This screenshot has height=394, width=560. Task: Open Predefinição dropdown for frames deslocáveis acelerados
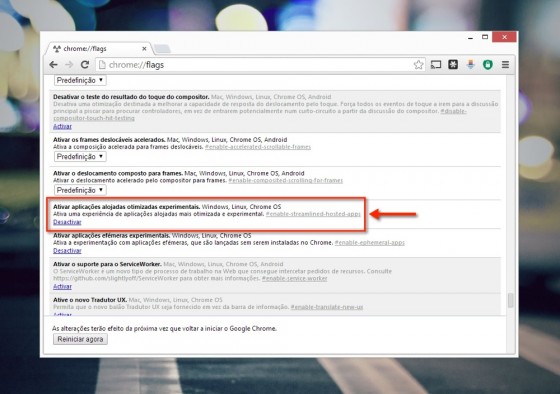pyautogui.click(x=80, y=156)
